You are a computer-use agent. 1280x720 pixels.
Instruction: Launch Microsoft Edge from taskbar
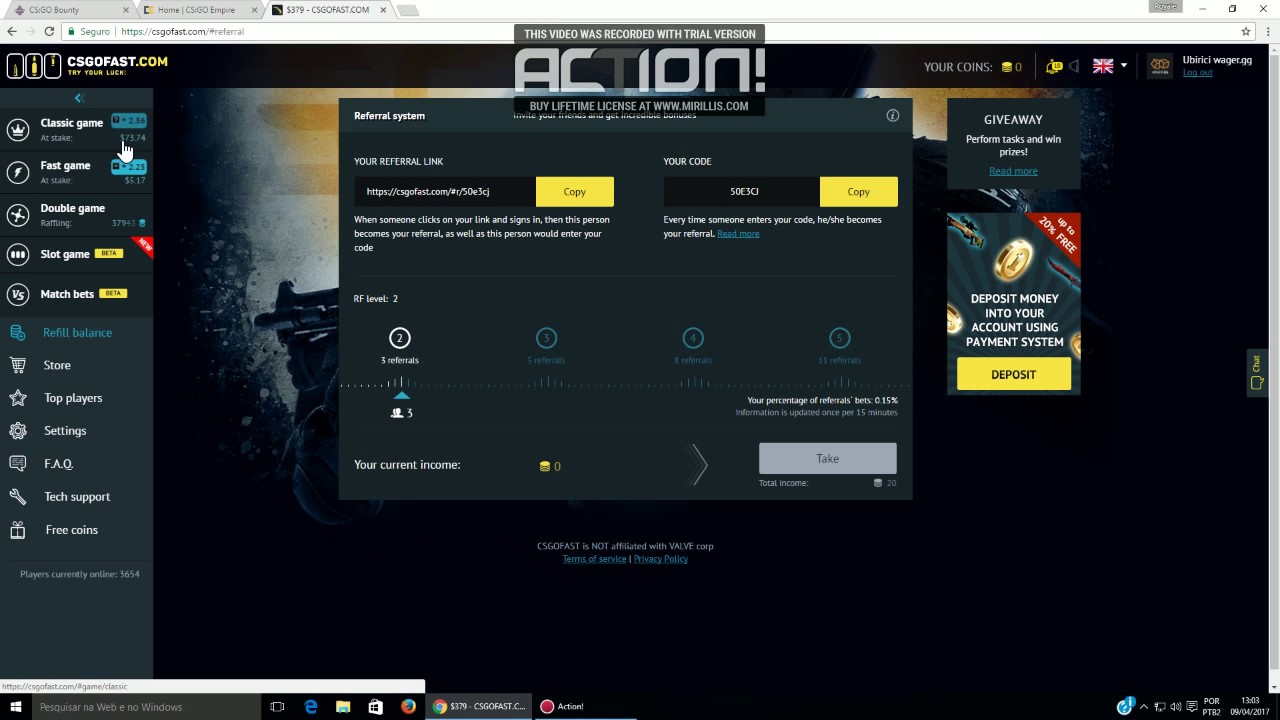click(311, 707)
